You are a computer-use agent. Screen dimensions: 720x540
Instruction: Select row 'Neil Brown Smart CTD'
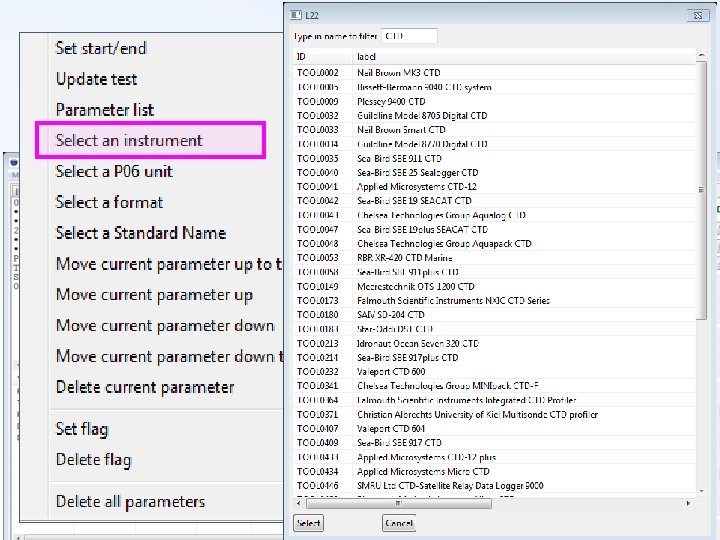(x=494, y=129)
